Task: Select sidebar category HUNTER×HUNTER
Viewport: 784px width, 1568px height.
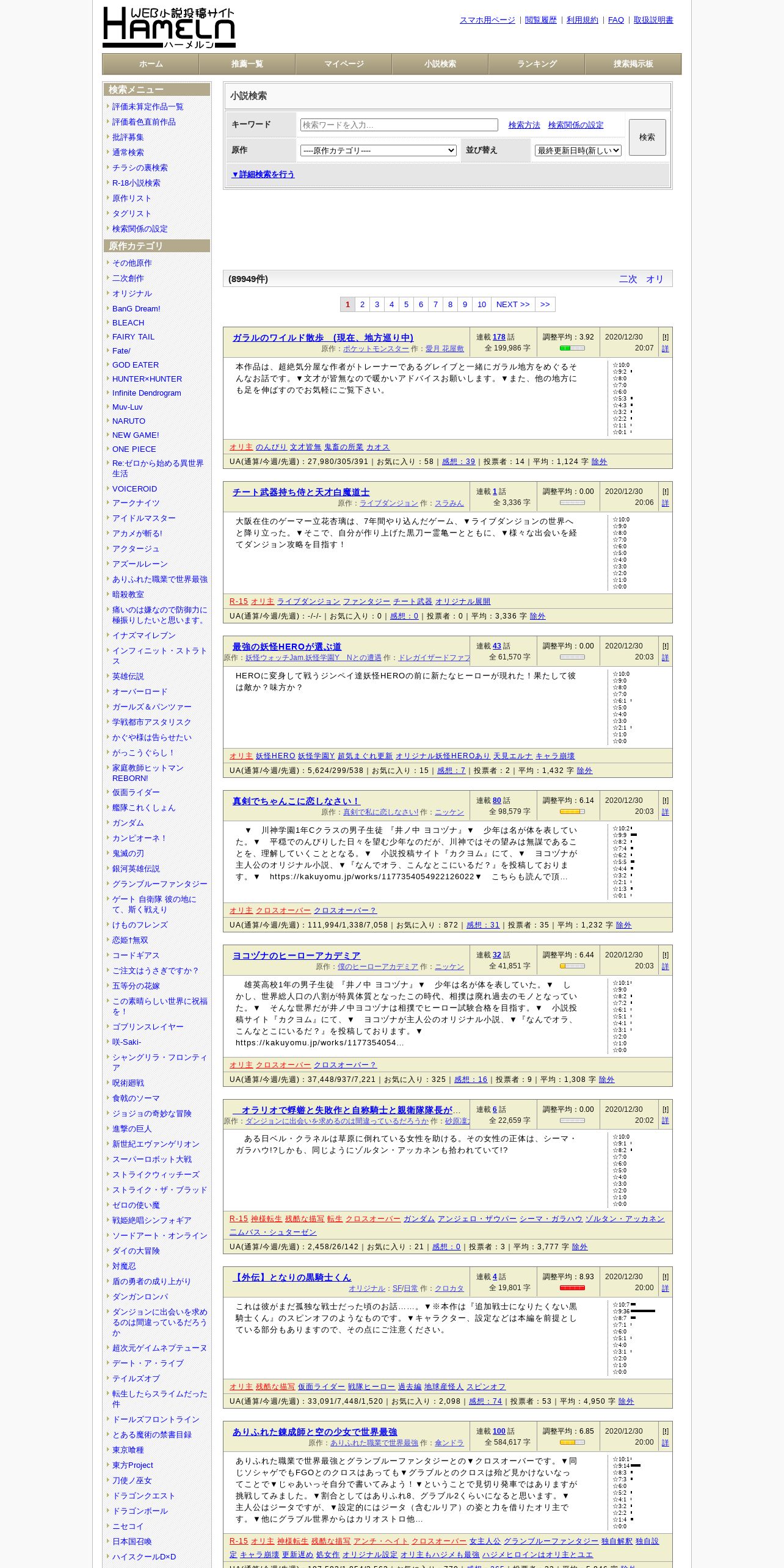Action: tap(147, 379)
